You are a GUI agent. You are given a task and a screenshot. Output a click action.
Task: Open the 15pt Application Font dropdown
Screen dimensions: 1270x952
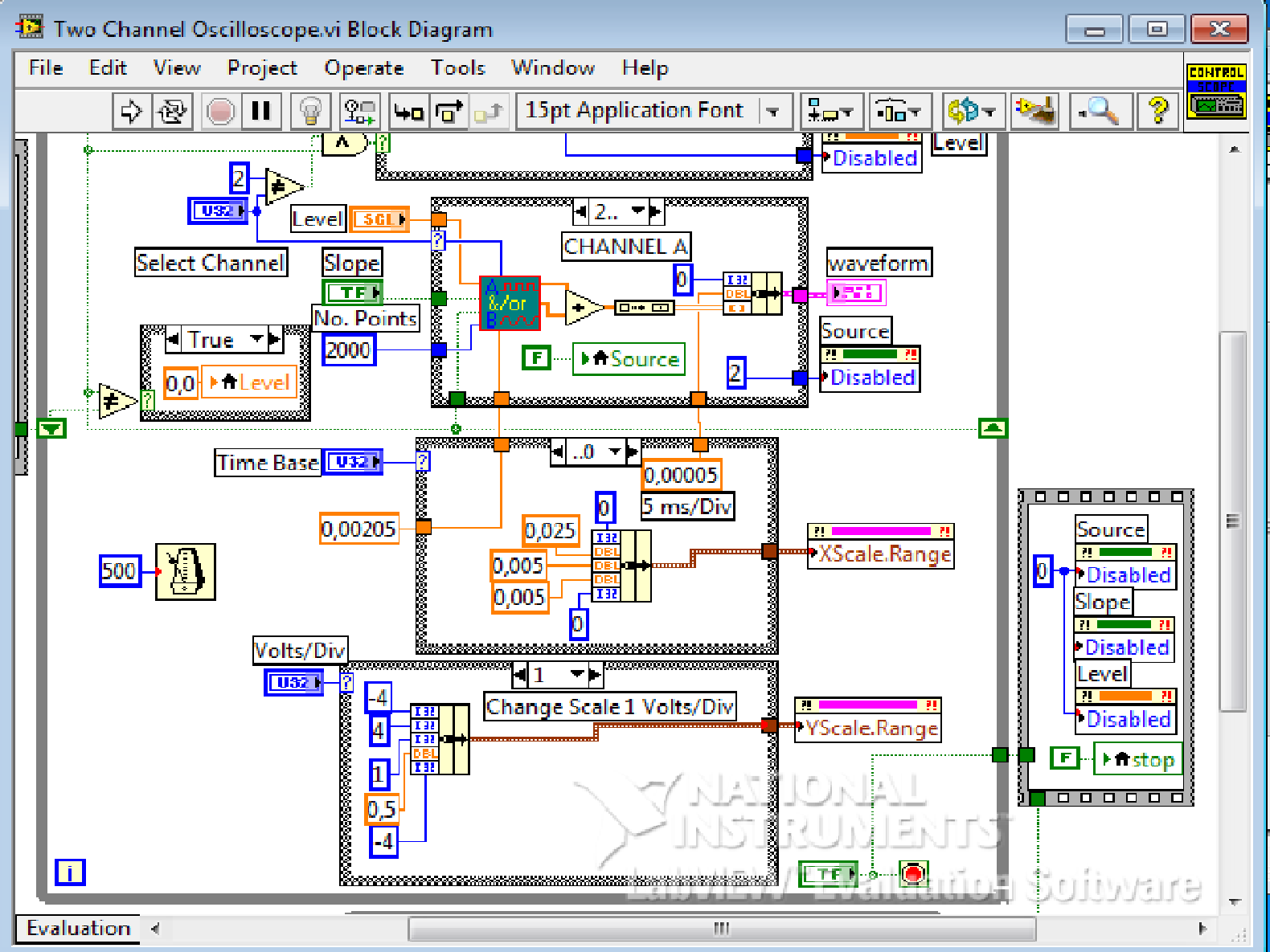(x=653, y=111)
